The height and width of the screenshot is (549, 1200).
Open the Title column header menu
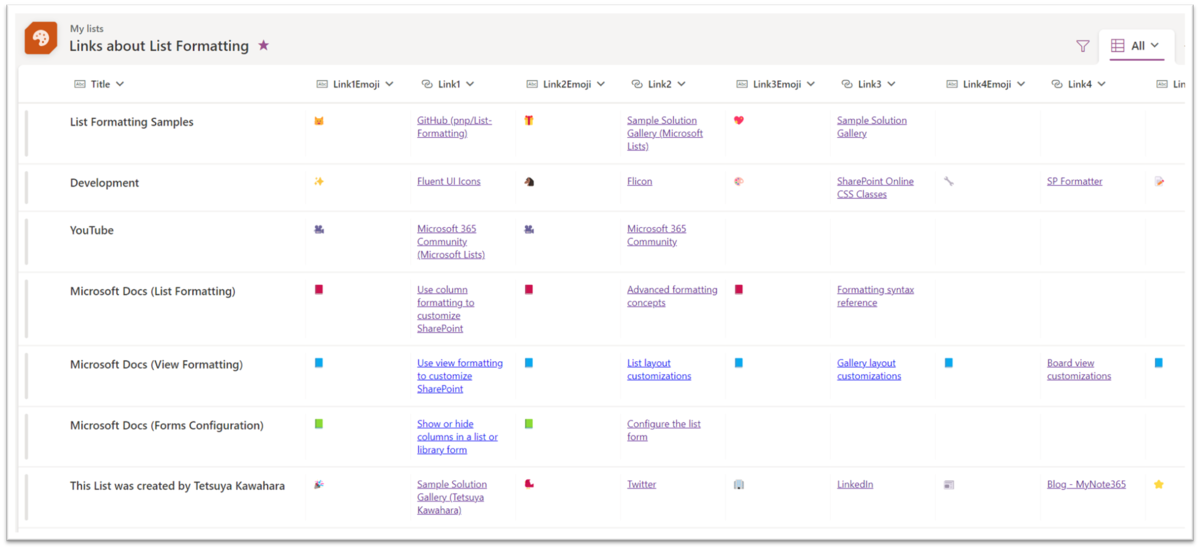pos(99,84)
